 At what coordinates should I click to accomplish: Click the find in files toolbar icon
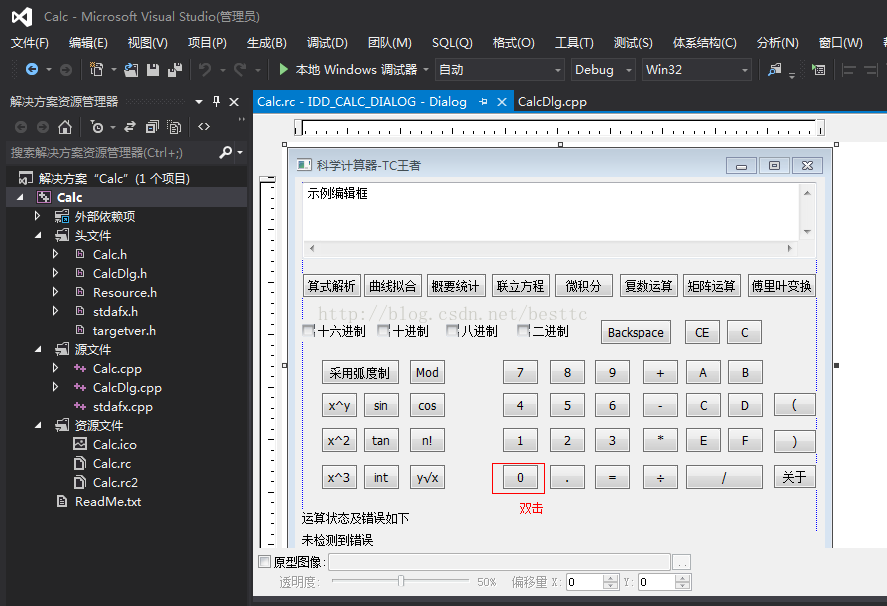[774, 70]
